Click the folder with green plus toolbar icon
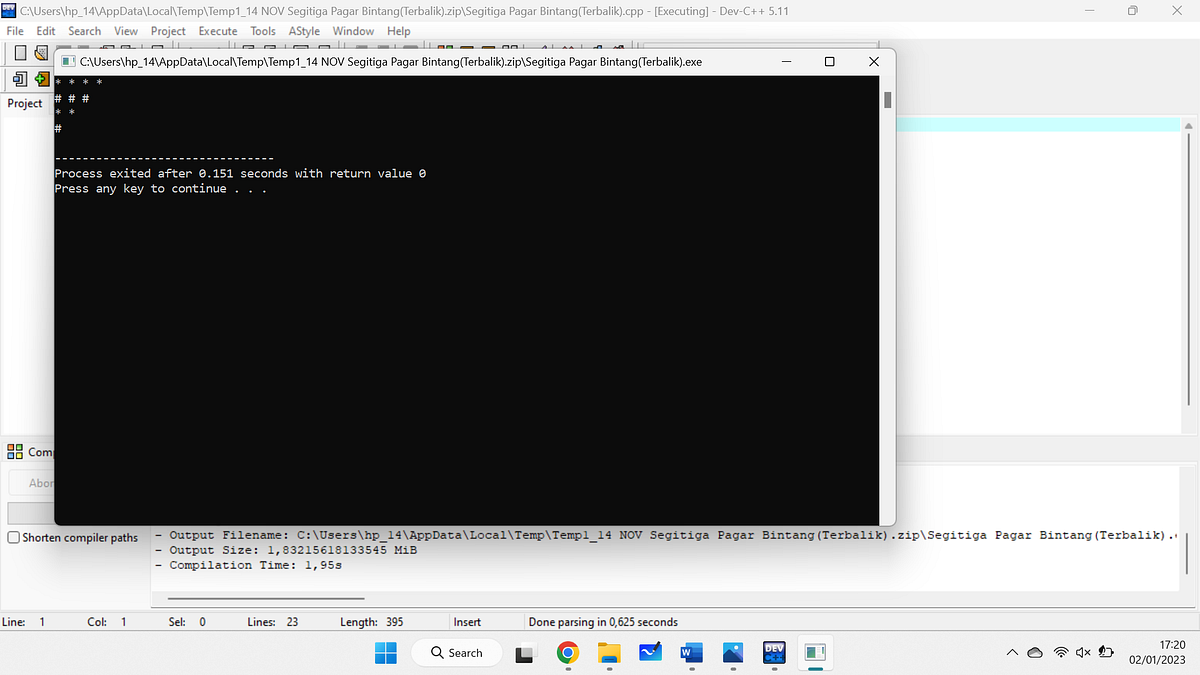Viewport: 1200px width, 675px height. 41,79
